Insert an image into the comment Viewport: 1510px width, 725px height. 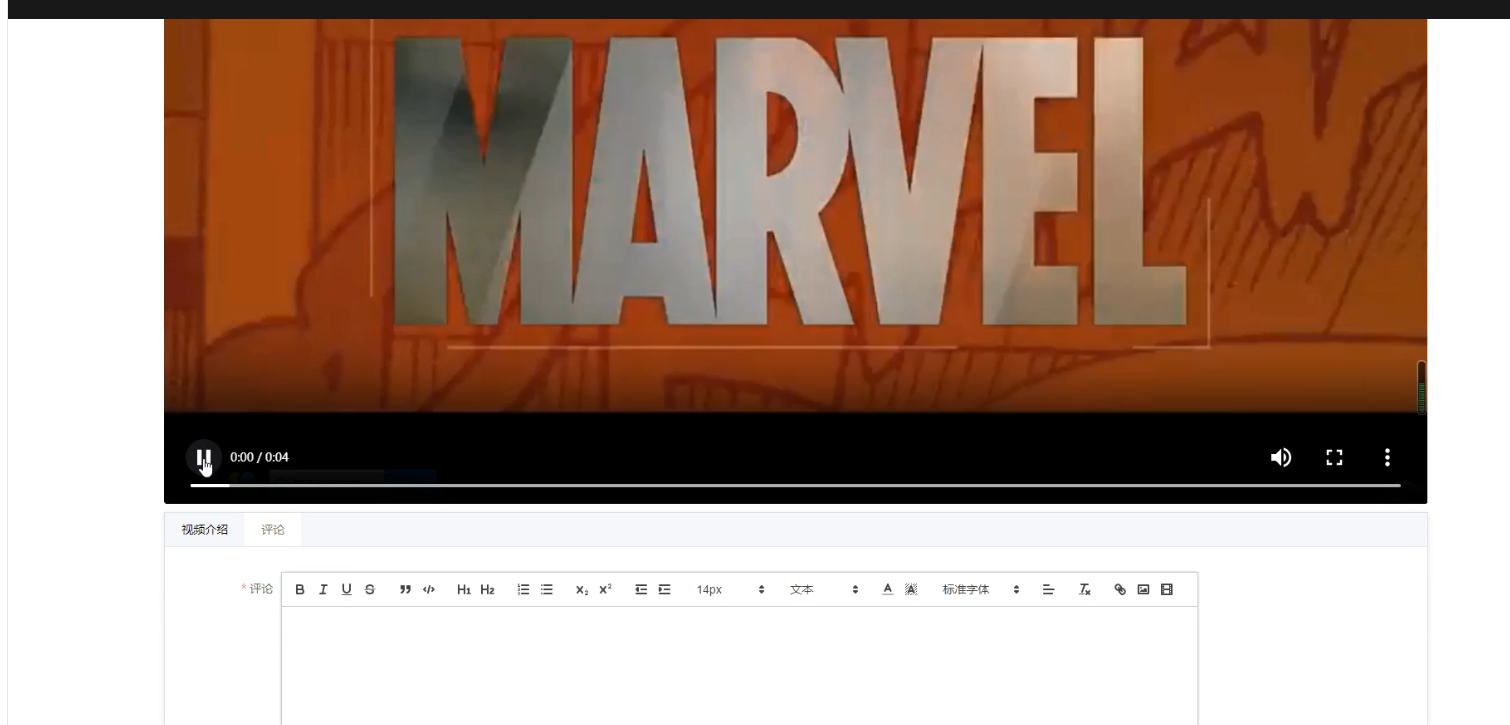1143,590
